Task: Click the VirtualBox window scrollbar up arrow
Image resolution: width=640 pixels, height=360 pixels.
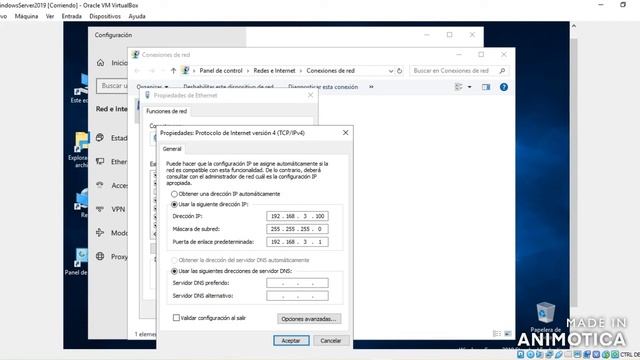Action: [x=573, y=26]
